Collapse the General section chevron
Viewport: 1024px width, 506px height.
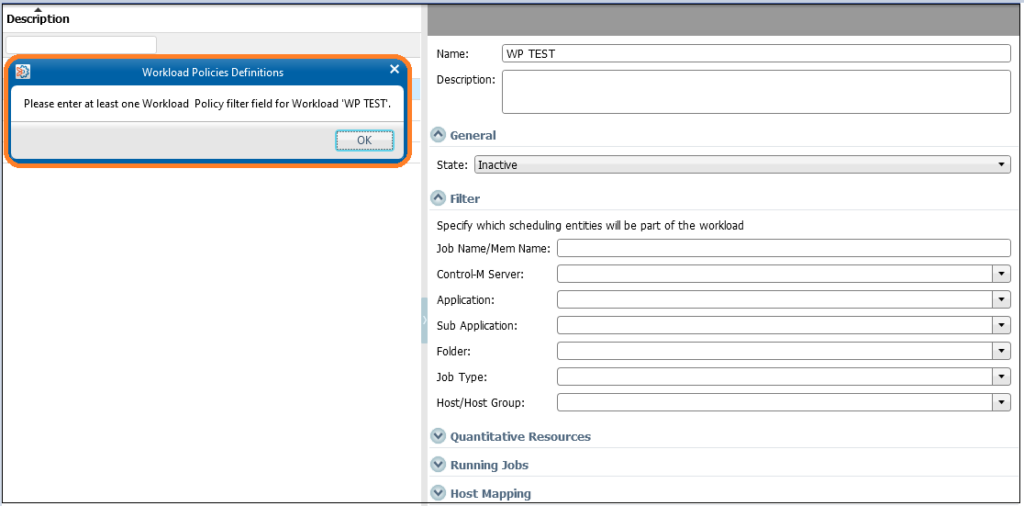coord(439,135)
